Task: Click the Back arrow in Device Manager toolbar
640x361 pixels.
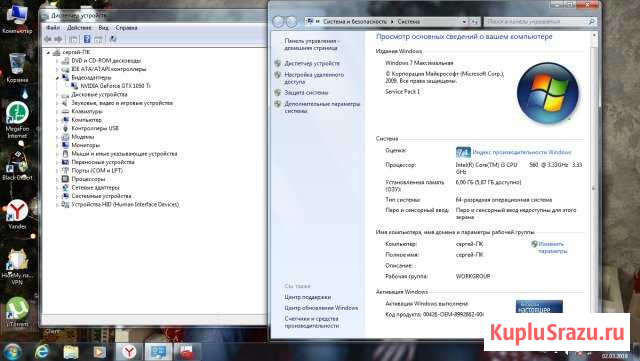Action: pyautogui.click(x=48, y=39)
